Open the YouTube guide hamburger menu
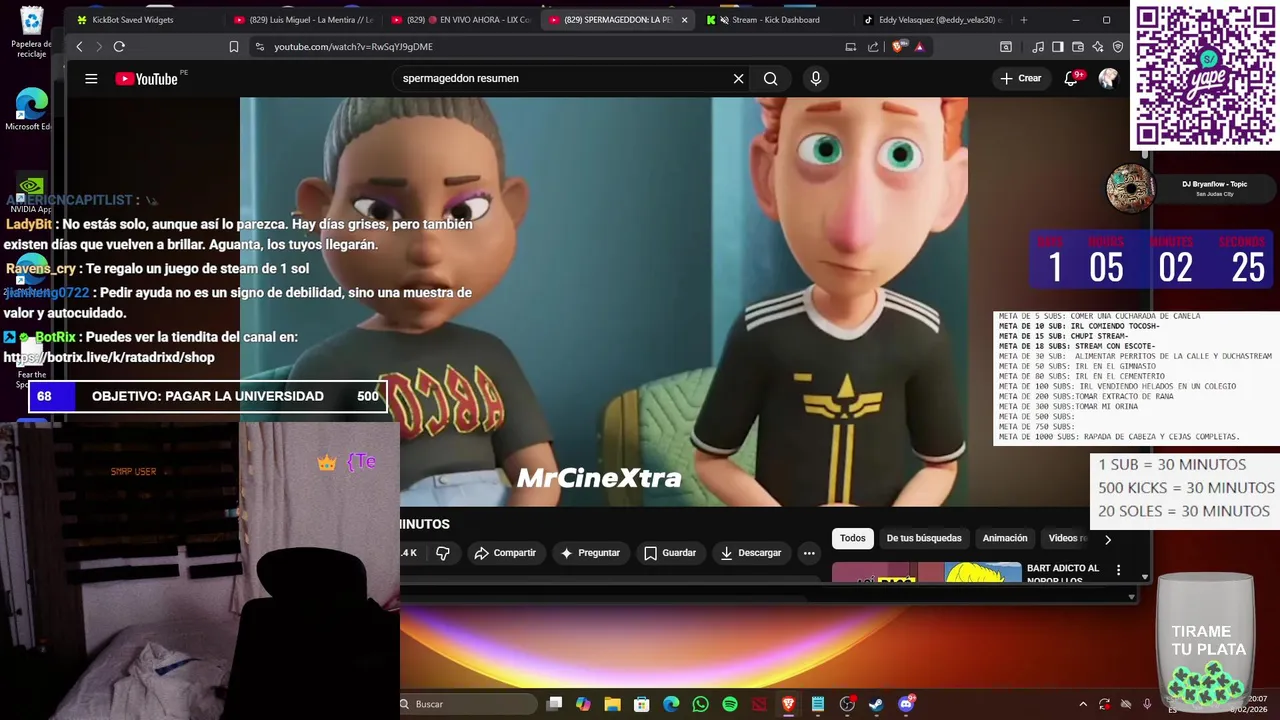The height and width of the screenshot is (720, 1280). pyautogui.click(x=91, y=79)
